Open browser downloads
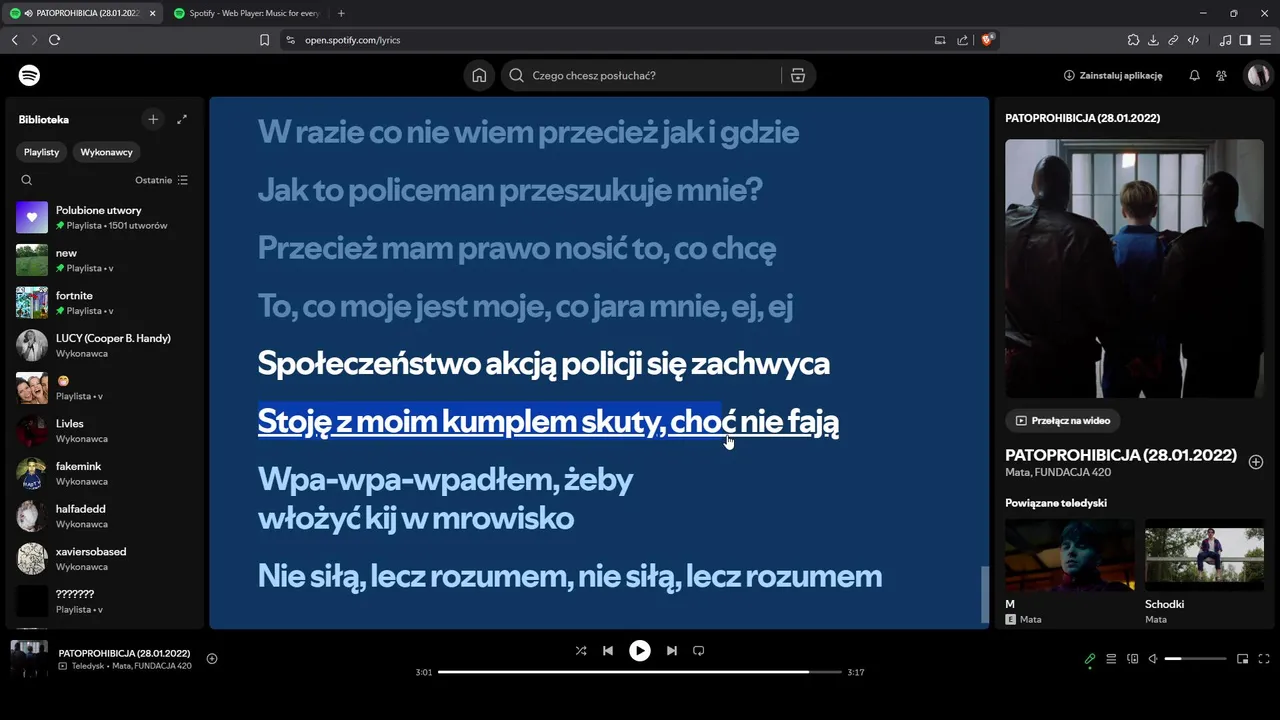Screen dimensions: 1280x720 (1153, 40)
